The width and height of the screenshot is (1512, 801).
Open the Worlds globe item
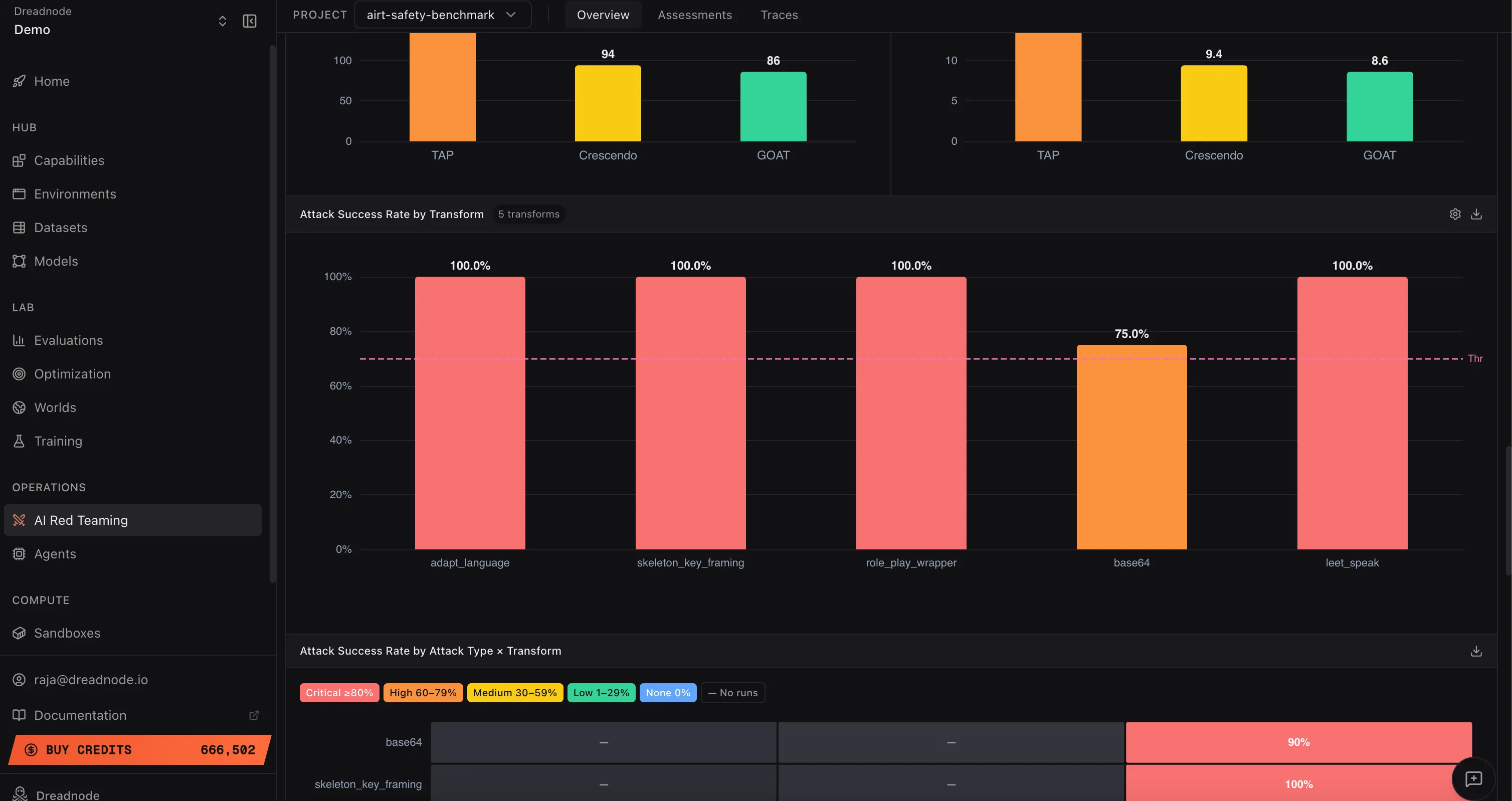click(55, 407)
